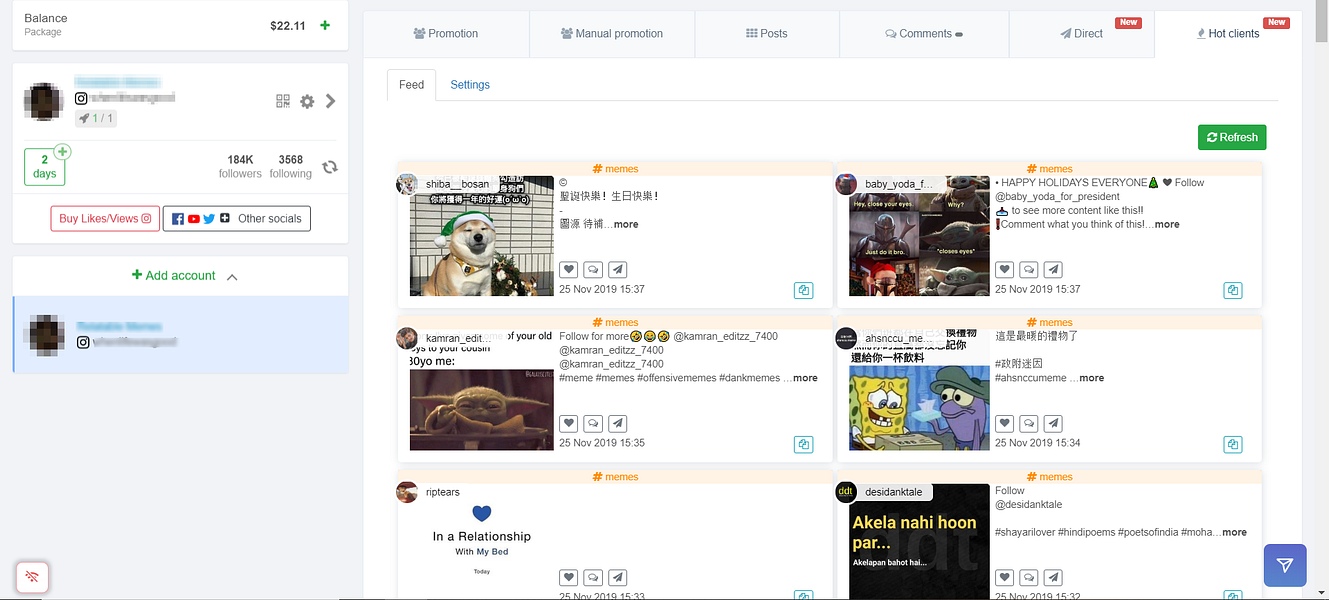The image size is (1329, 600).
Task: Copy the ahsnccu_me... post
Action: pos(1233,445)
